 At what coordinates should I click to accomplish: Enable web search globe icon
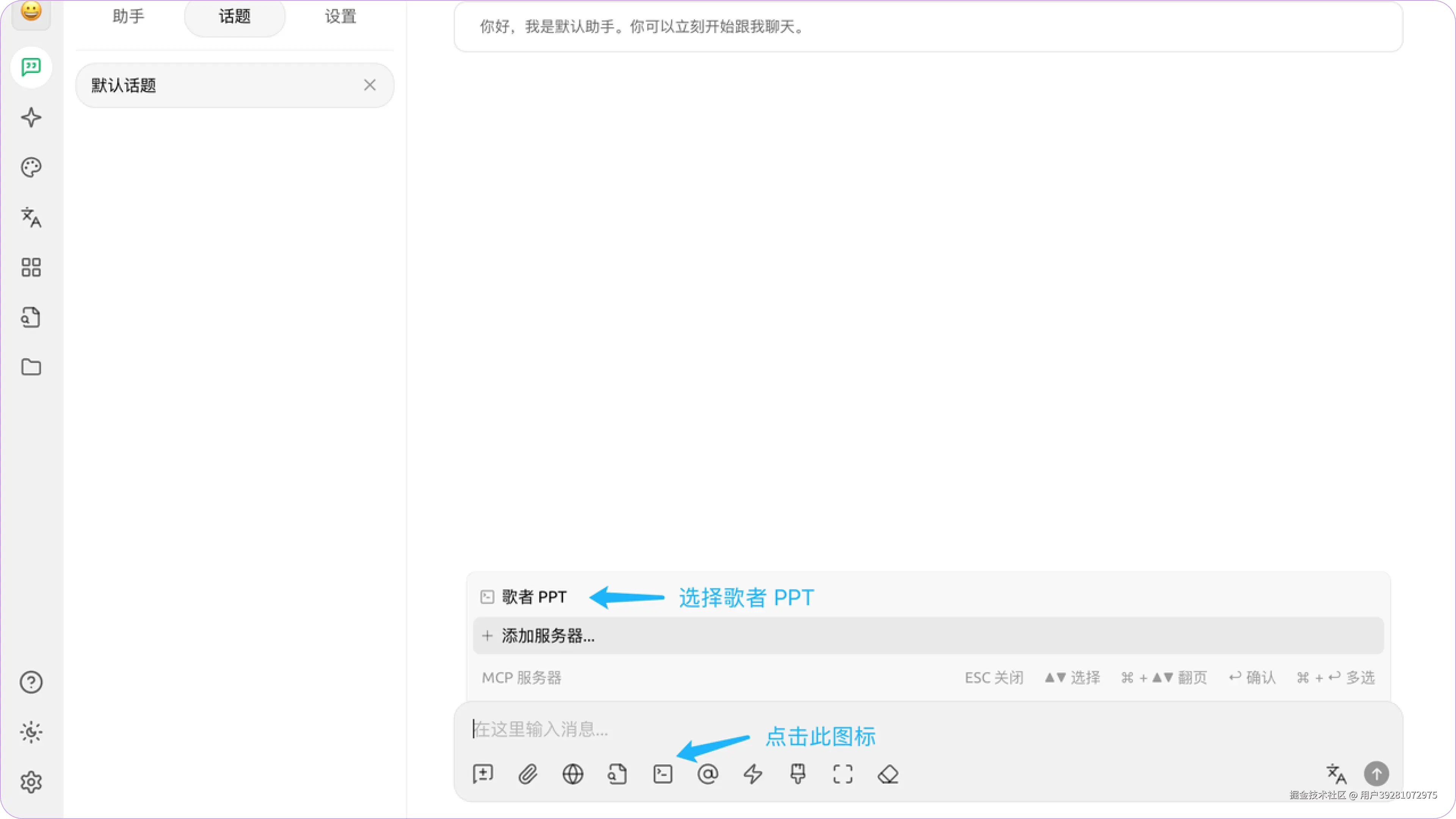[x=573, y=774]
